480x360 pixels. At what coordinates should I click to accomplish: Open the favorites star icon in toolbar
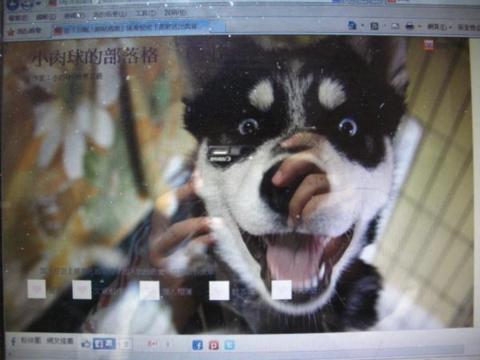(11, 32)
